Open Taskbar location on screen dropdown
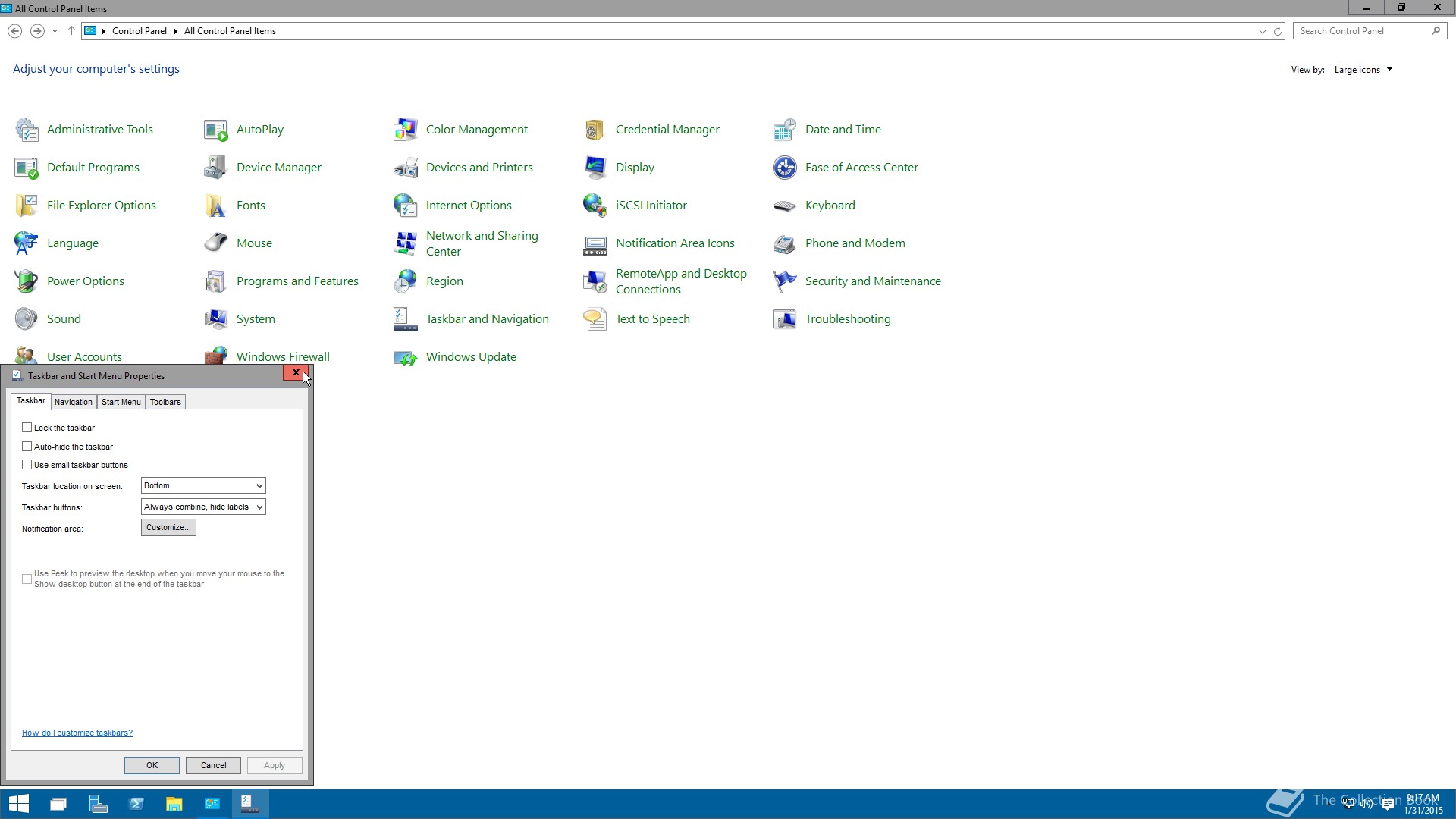Image resolution: width=1456 pixels, height=819 pixels. [203, 485]
